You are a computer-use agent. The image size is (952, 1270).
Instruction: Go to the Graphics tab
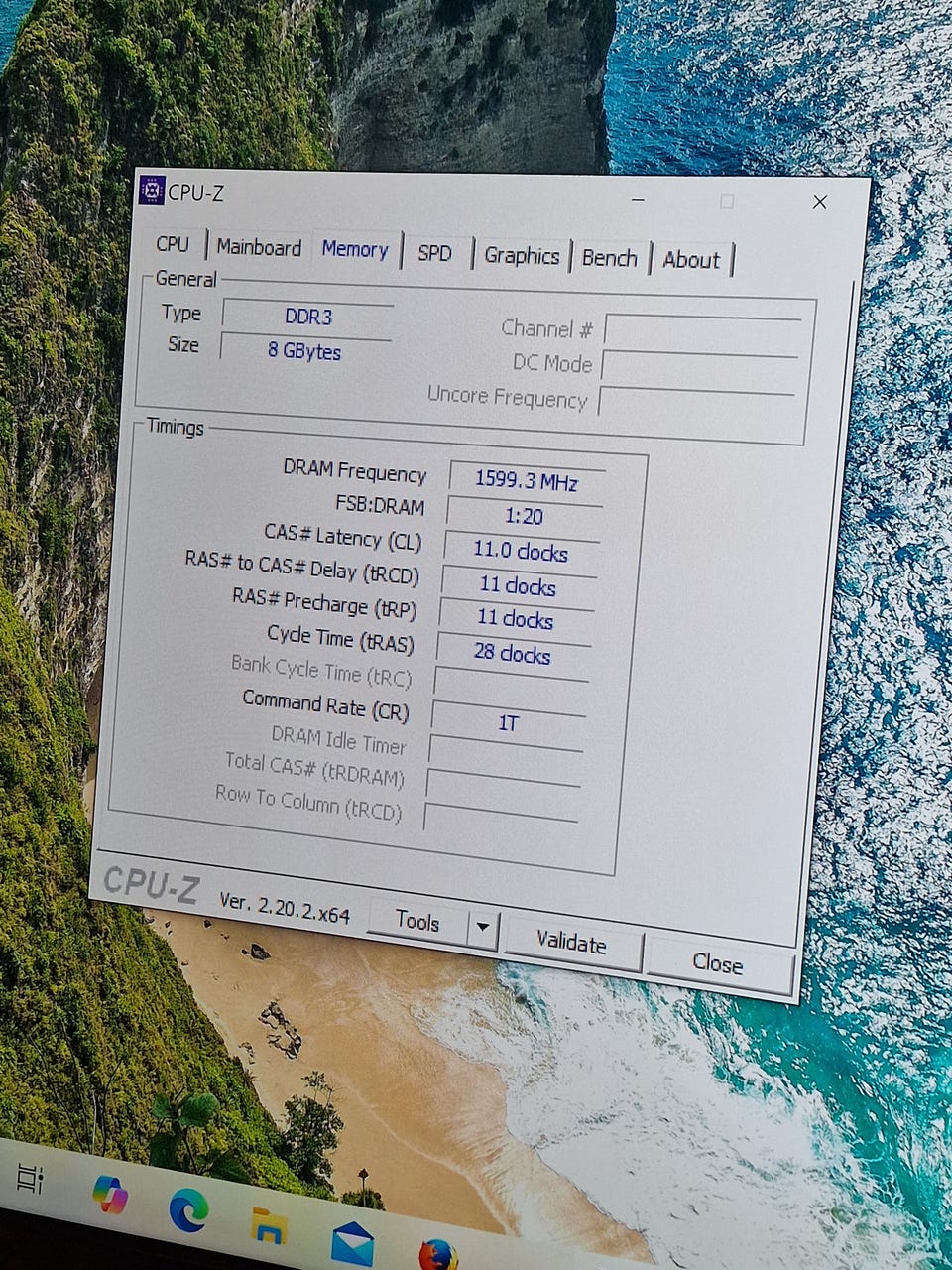pos(522,256)
